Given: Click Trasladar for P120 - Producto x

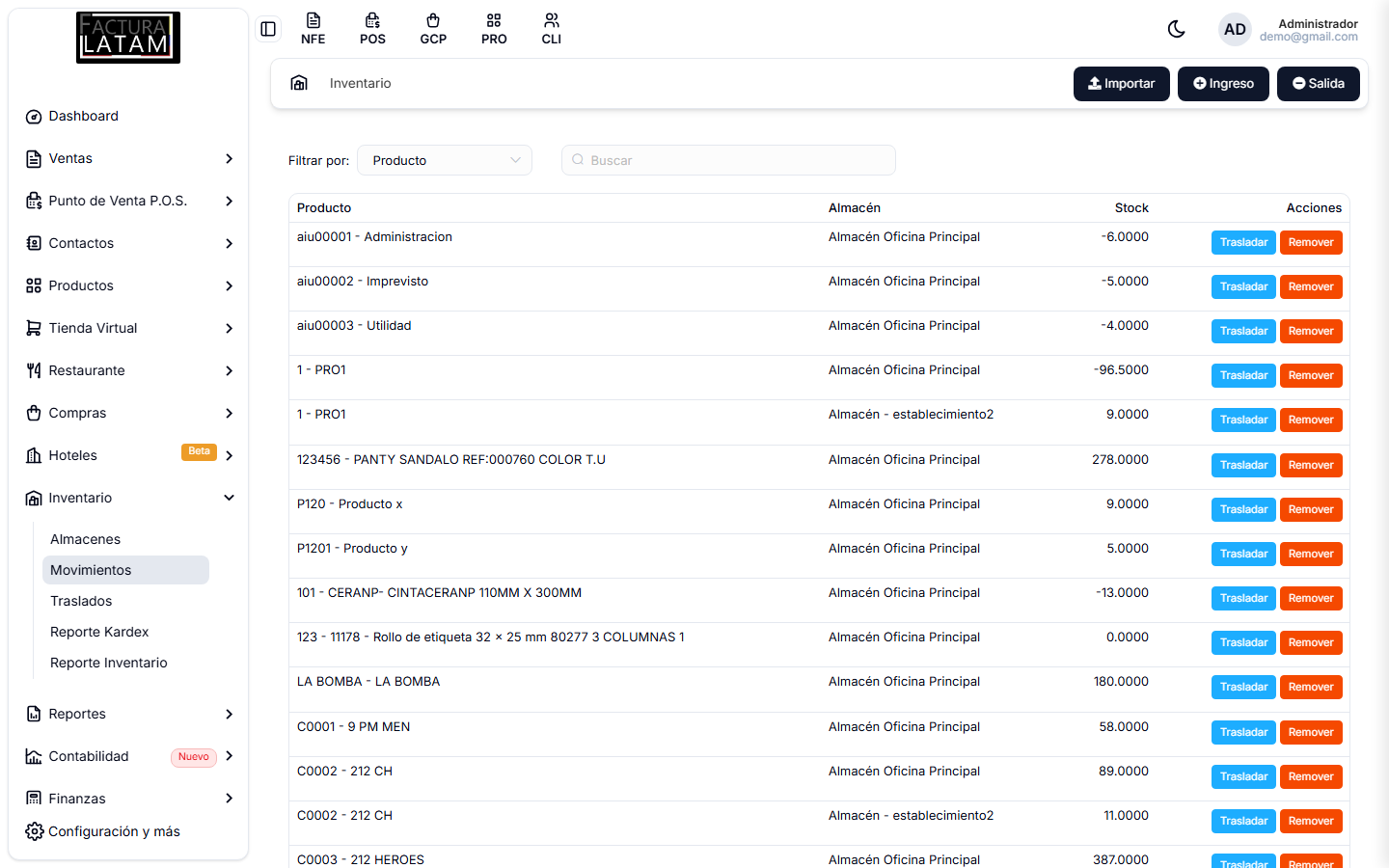Looking at the screenshot, I should pos(1243,510).
